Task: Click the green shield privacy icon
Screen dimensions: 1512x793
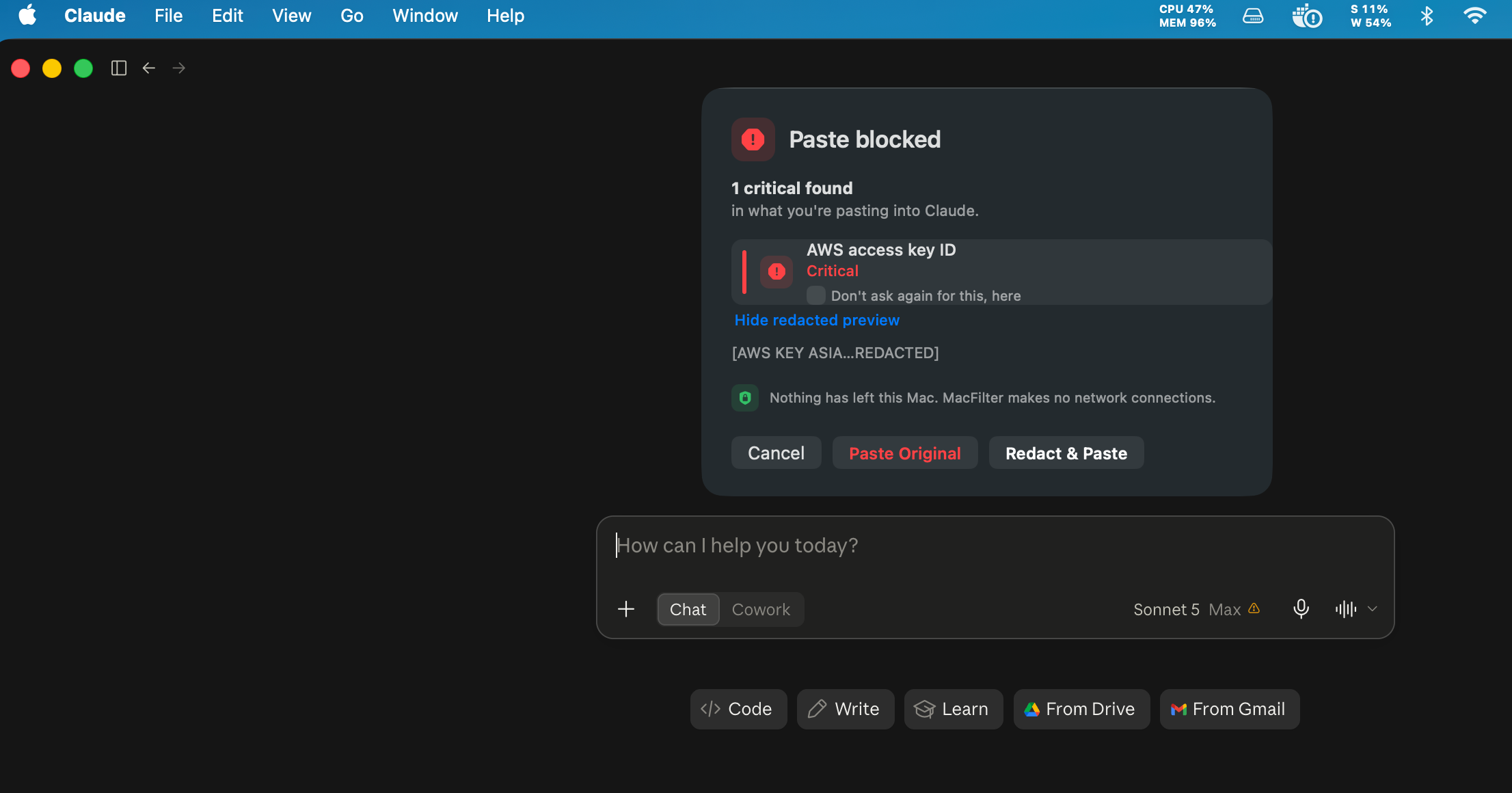Action: [745, 398]
